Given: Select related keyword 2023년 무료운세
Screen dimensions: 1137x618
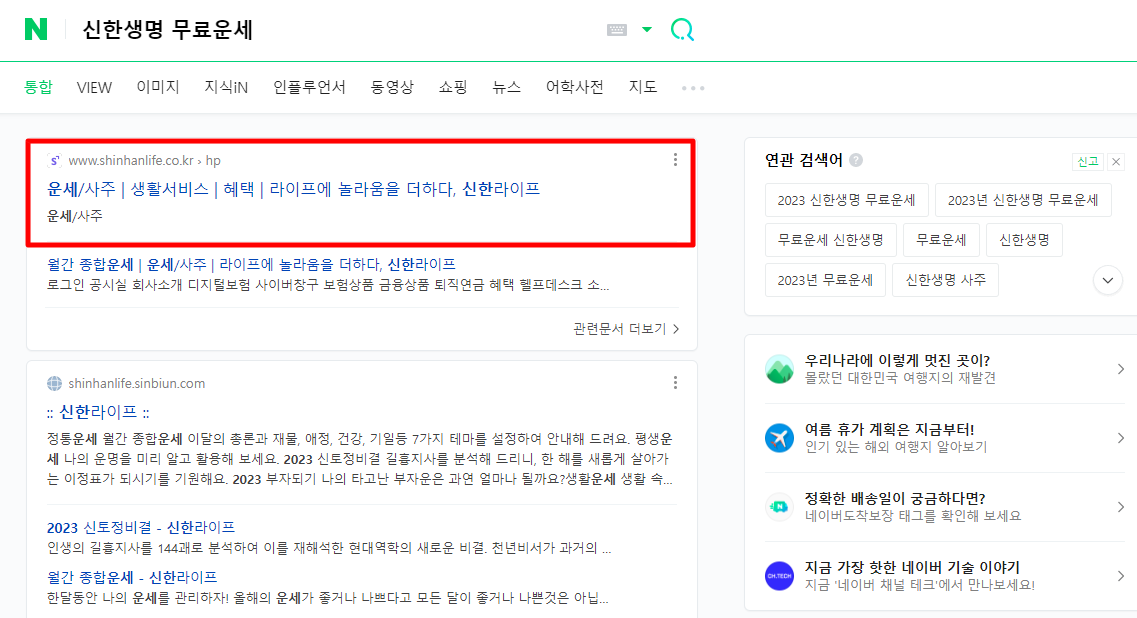Looking at the screenshot, I should click(x=825, y=280).
